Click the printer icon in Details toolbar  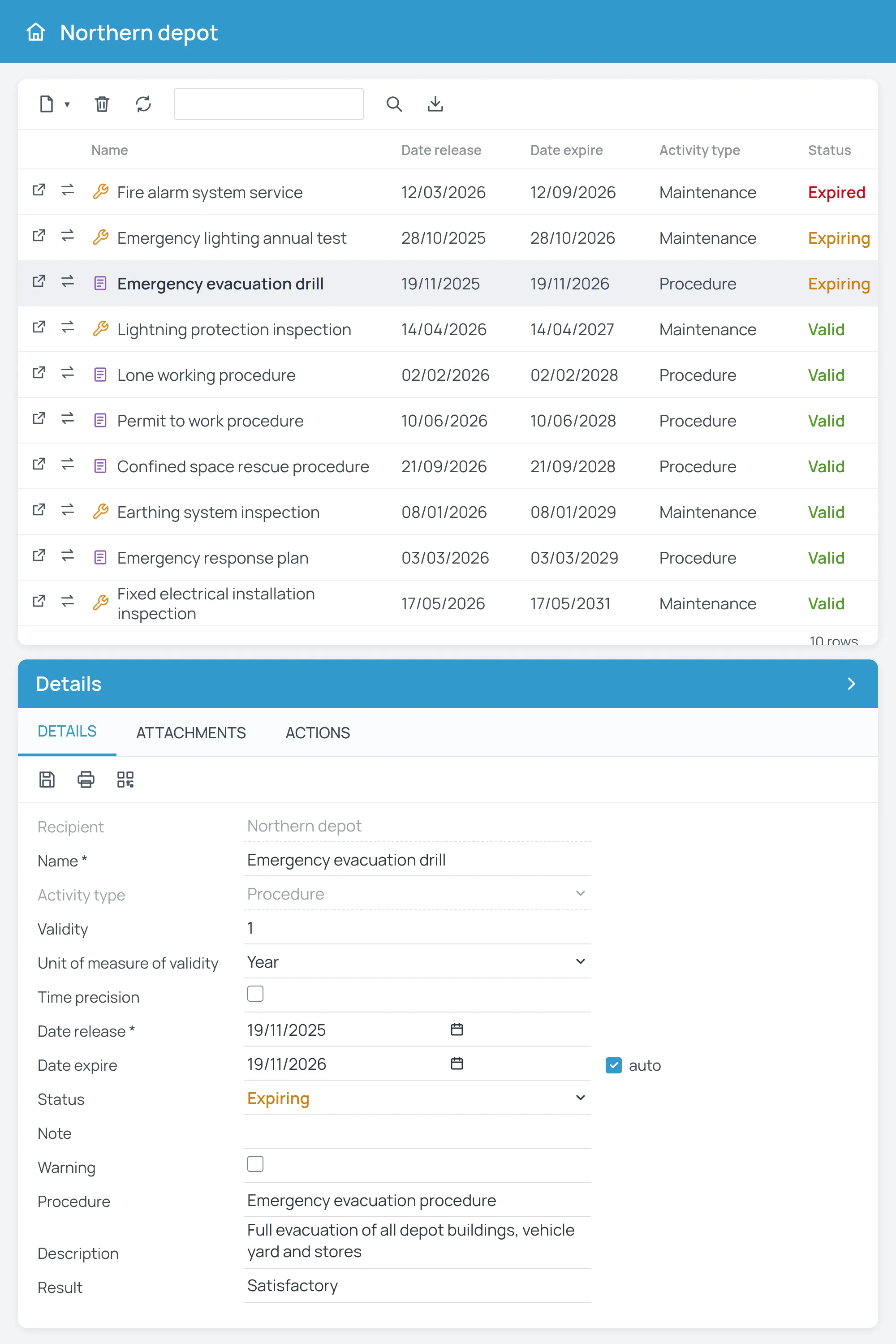click(86, 780)
